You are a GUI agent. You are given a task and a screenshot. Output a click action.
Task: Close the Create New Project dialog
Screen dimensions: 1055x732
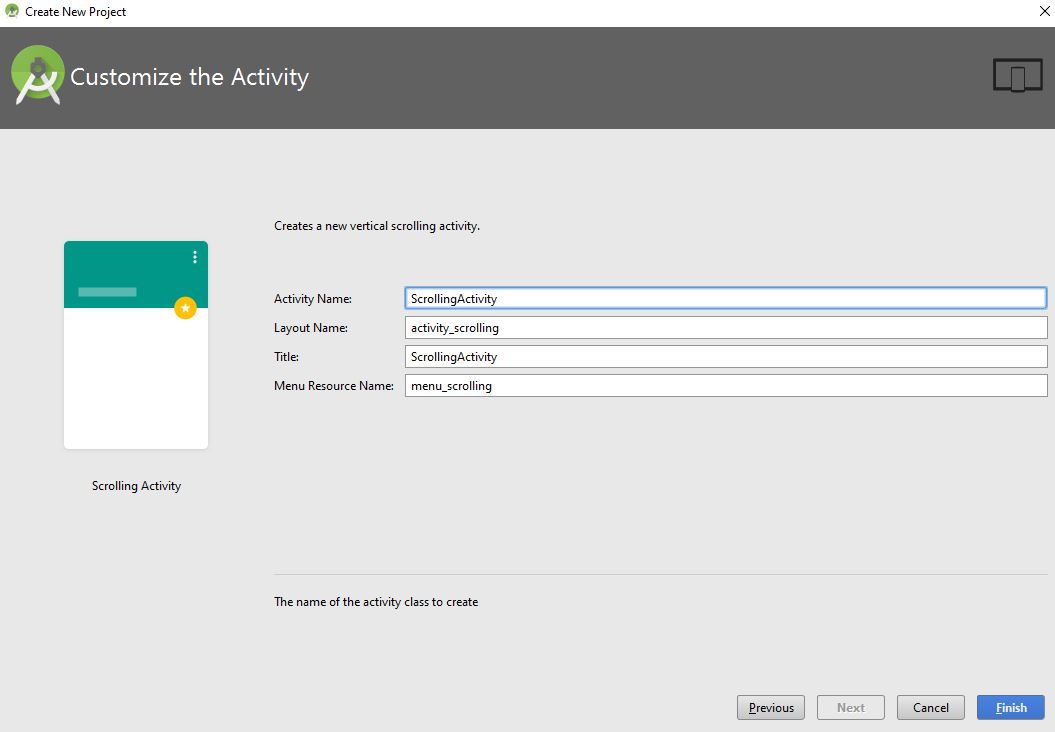coord(1045,11)
